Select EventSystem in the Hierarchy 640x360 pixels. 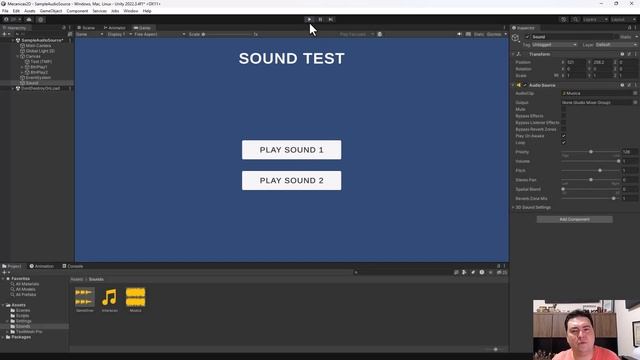pyautogui.click(x=38, y=78)
